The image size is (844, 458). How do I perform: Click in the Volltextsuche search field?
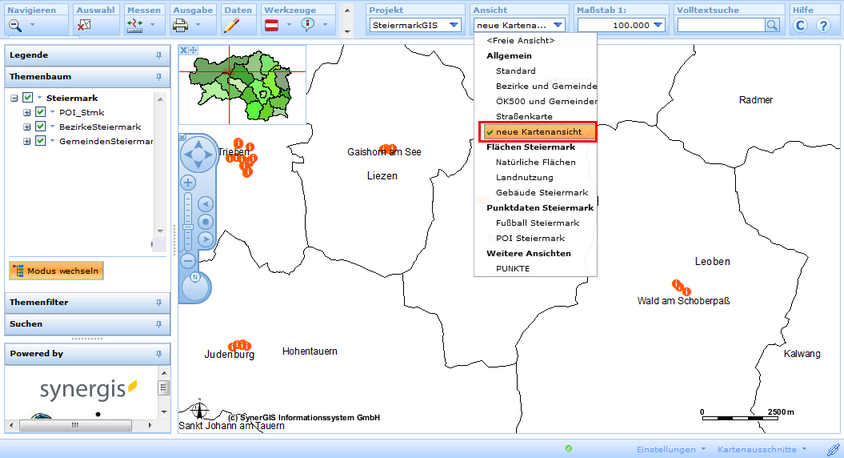[x=721, y=25]
